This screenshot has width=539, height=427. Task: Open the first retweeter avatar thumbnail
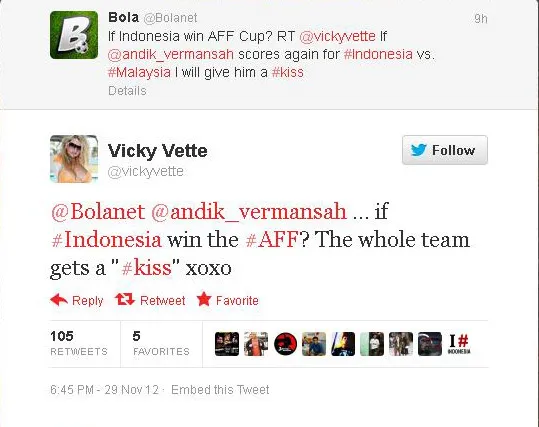pyautogui.click(x=227, y=344)
